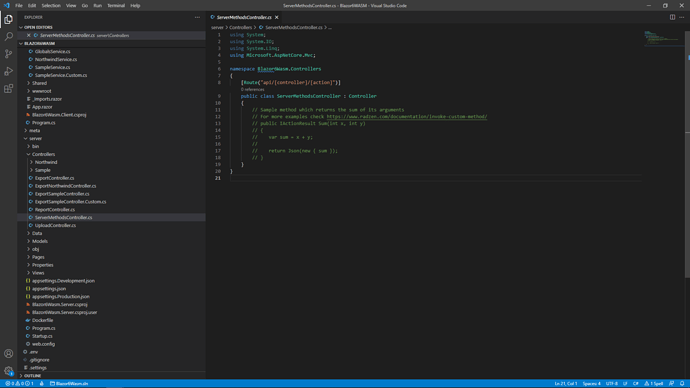Click the errors and warnings status indicator
Image resolution: width=690 pixels, height=388 pixels.
point(19,384)
